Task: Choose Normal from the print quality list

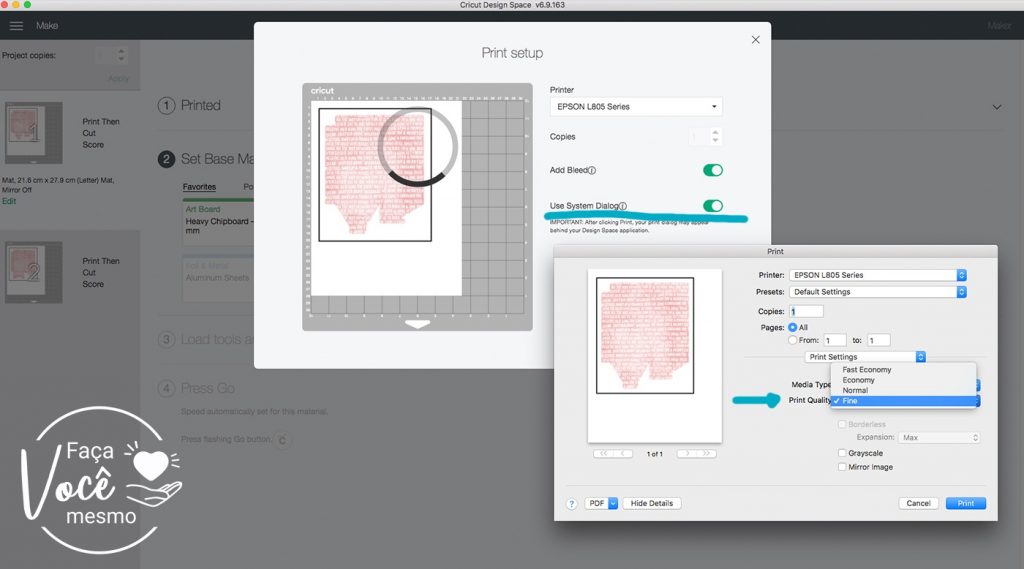Action: point(855,390)
